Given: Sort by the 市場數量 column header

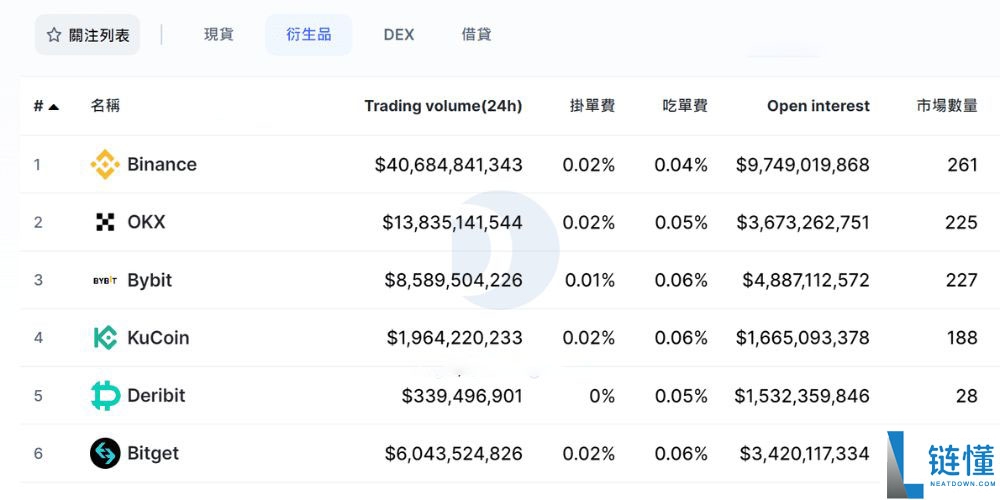Looking at the screenshot, I should tap(947, 106).
